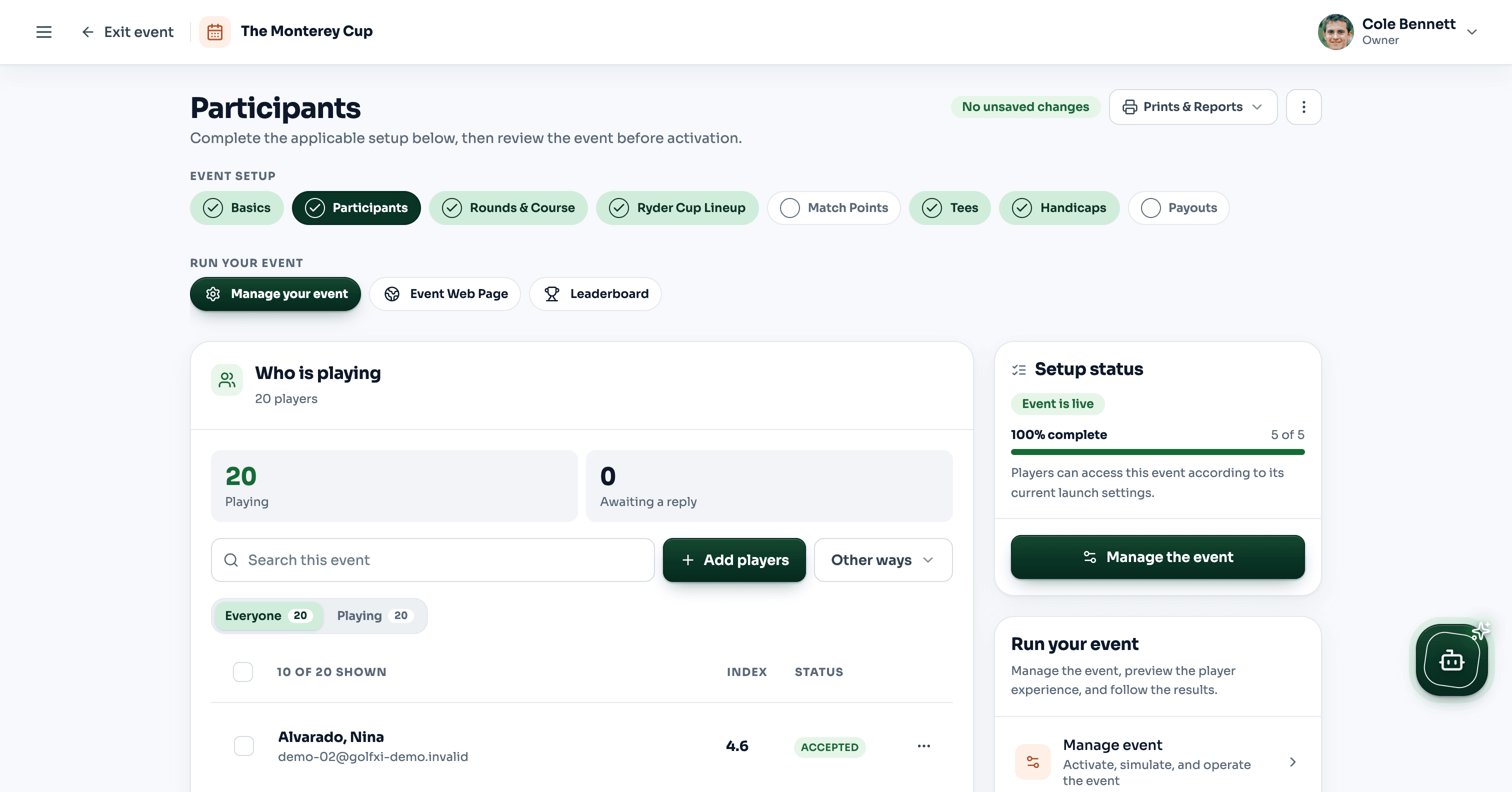Click the ACCEPTED status badge
1512x792 pixels.
[829, 747]
